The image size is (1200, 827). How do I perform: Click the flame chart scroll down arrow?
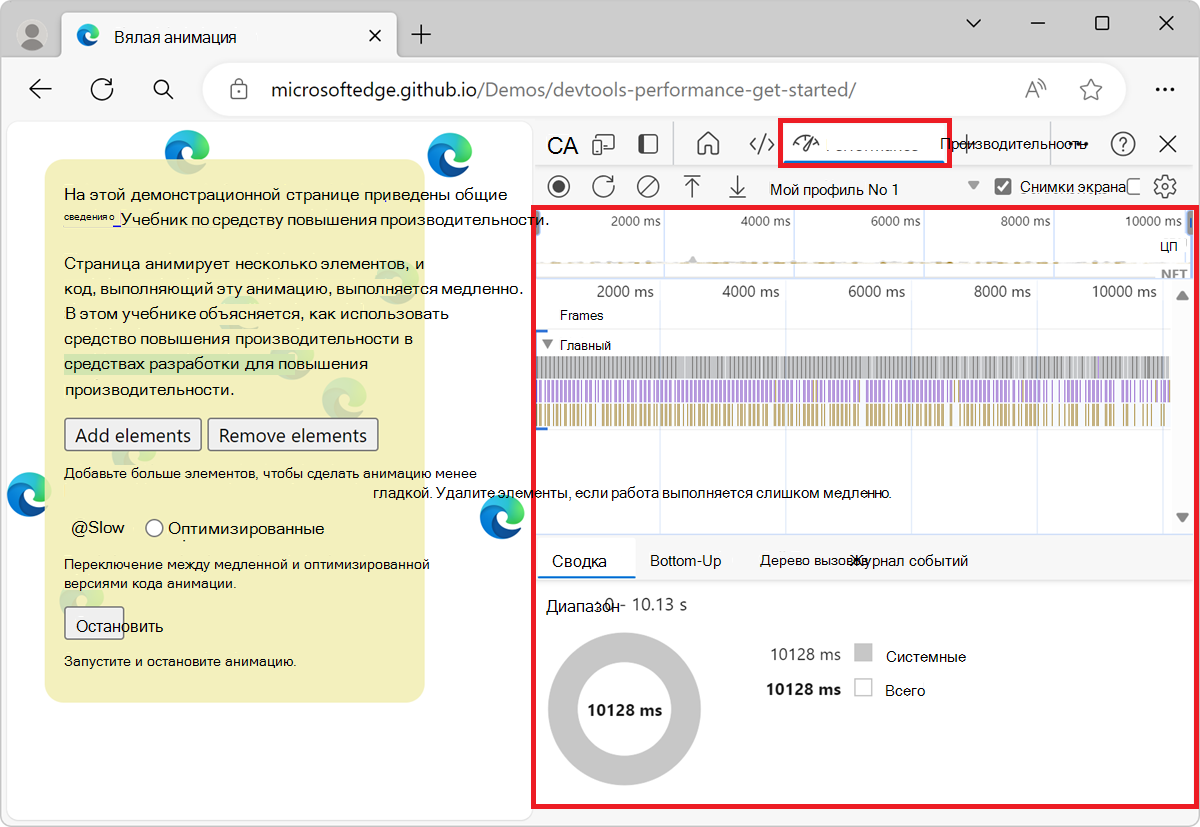pos(1182,517)
